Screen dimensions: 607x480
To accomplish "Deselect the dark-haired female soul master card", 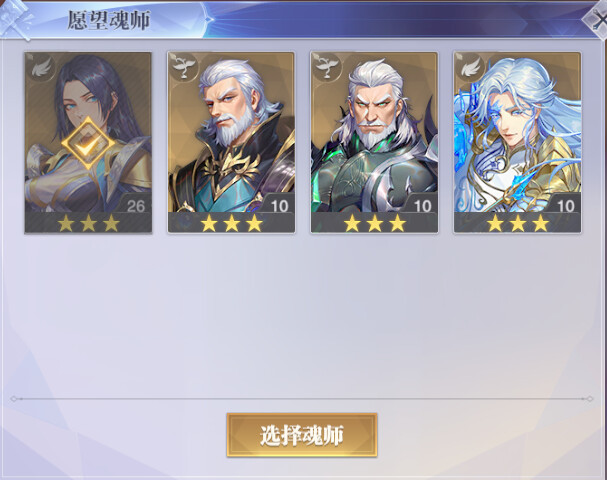I will pyautogui.click(x=88, y=143).
